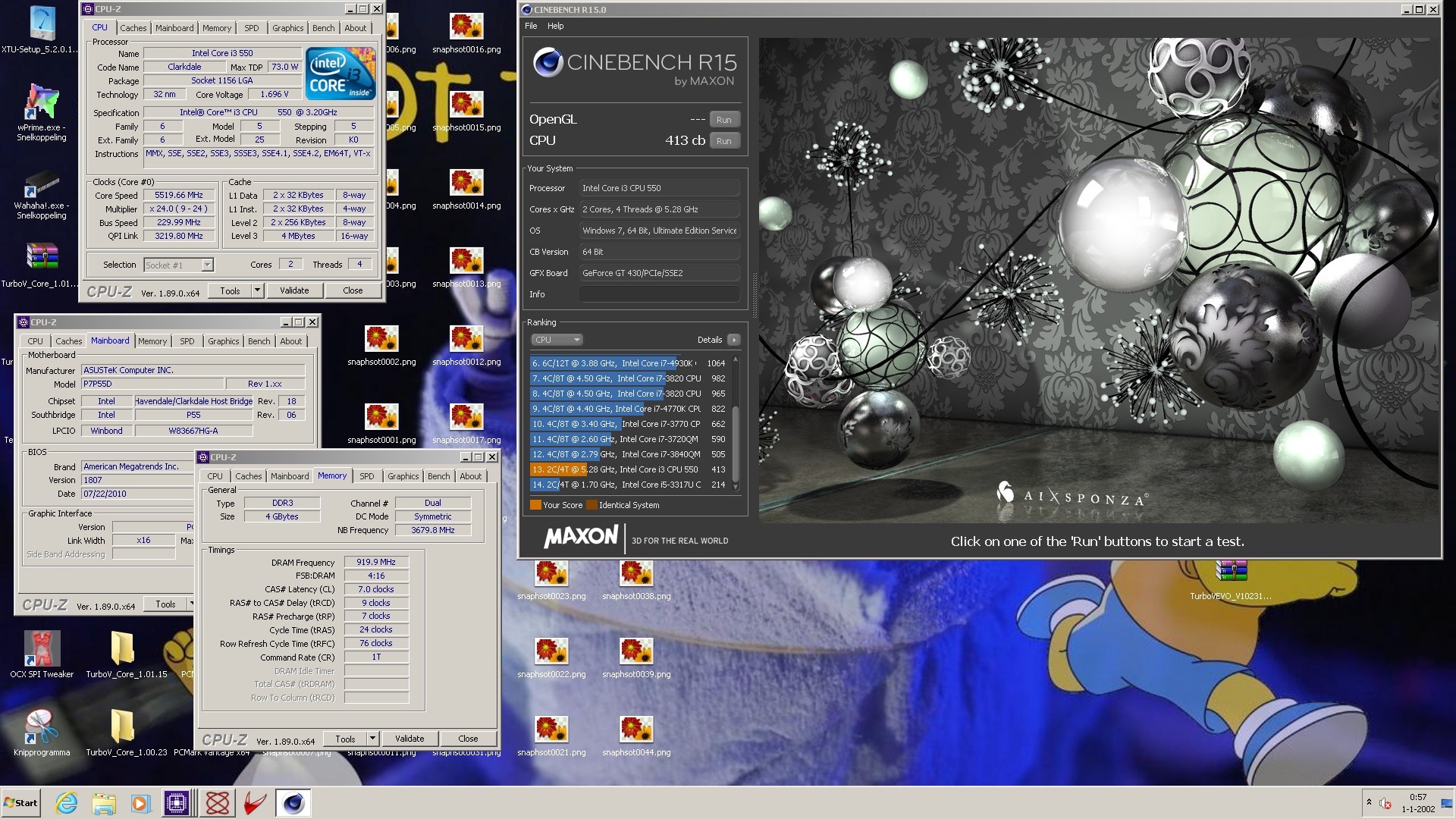Click Tools button in Mainboard CPU-Z window
The width and height of the screenshot is (1456, 819).
(x=165, y=604)
